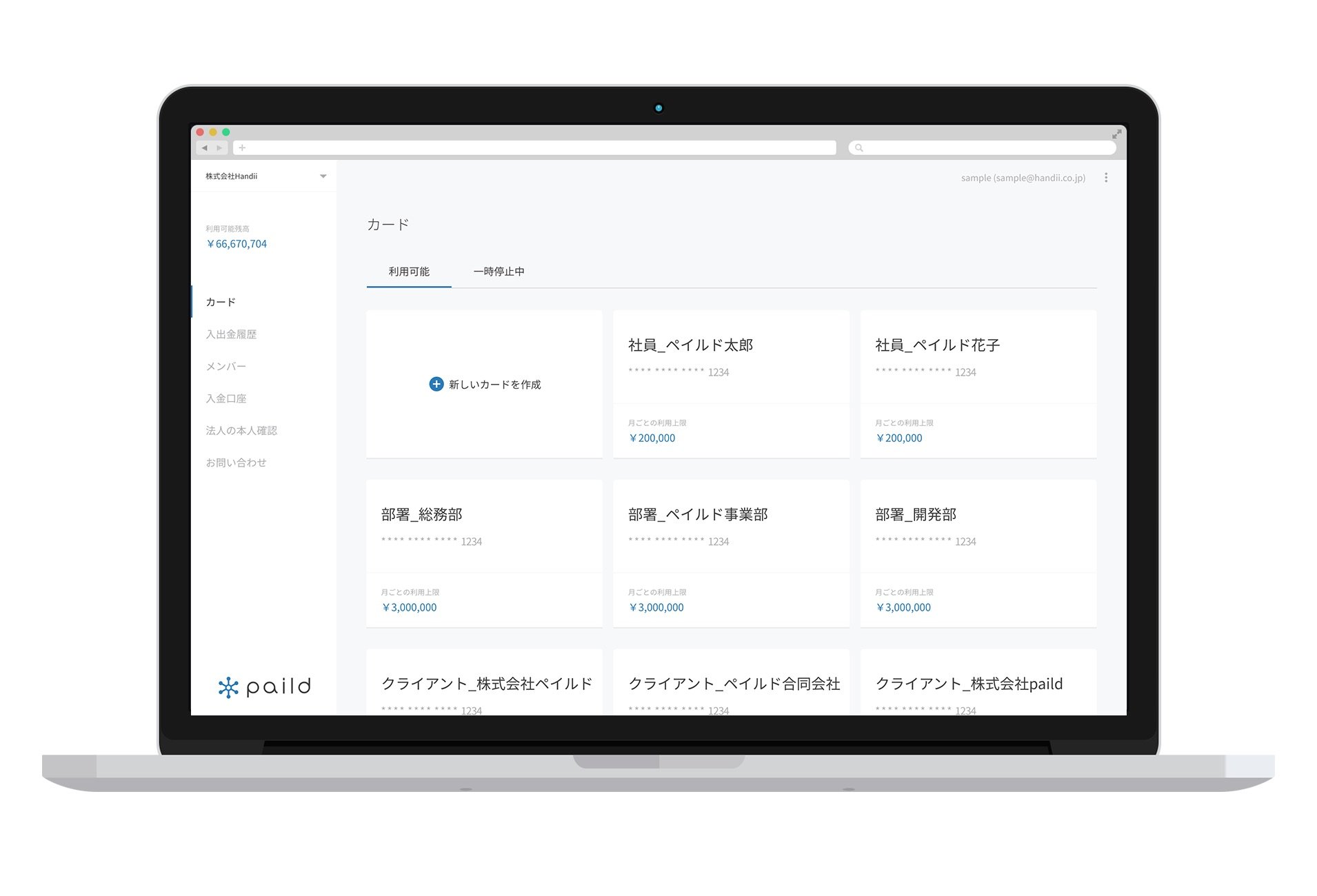Viewport: 1317px width, 896px height.
Task: Click the browser forward arrow
Action: 219,147
